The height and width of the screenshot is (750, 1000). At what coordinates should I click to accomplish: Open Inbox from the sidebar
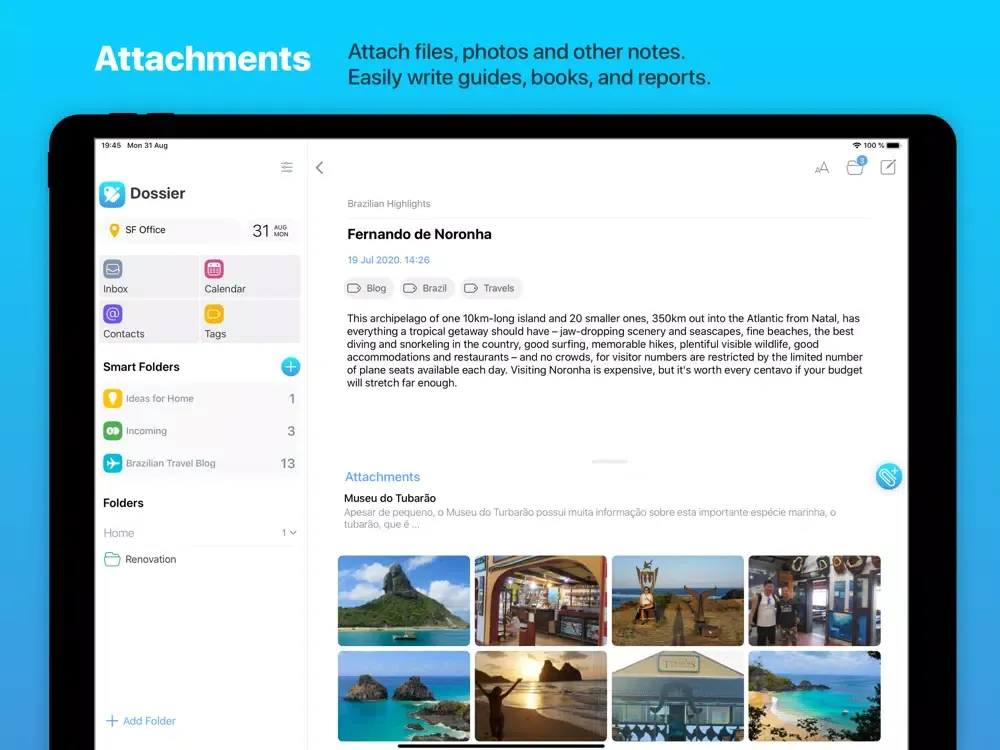(149, 277)
